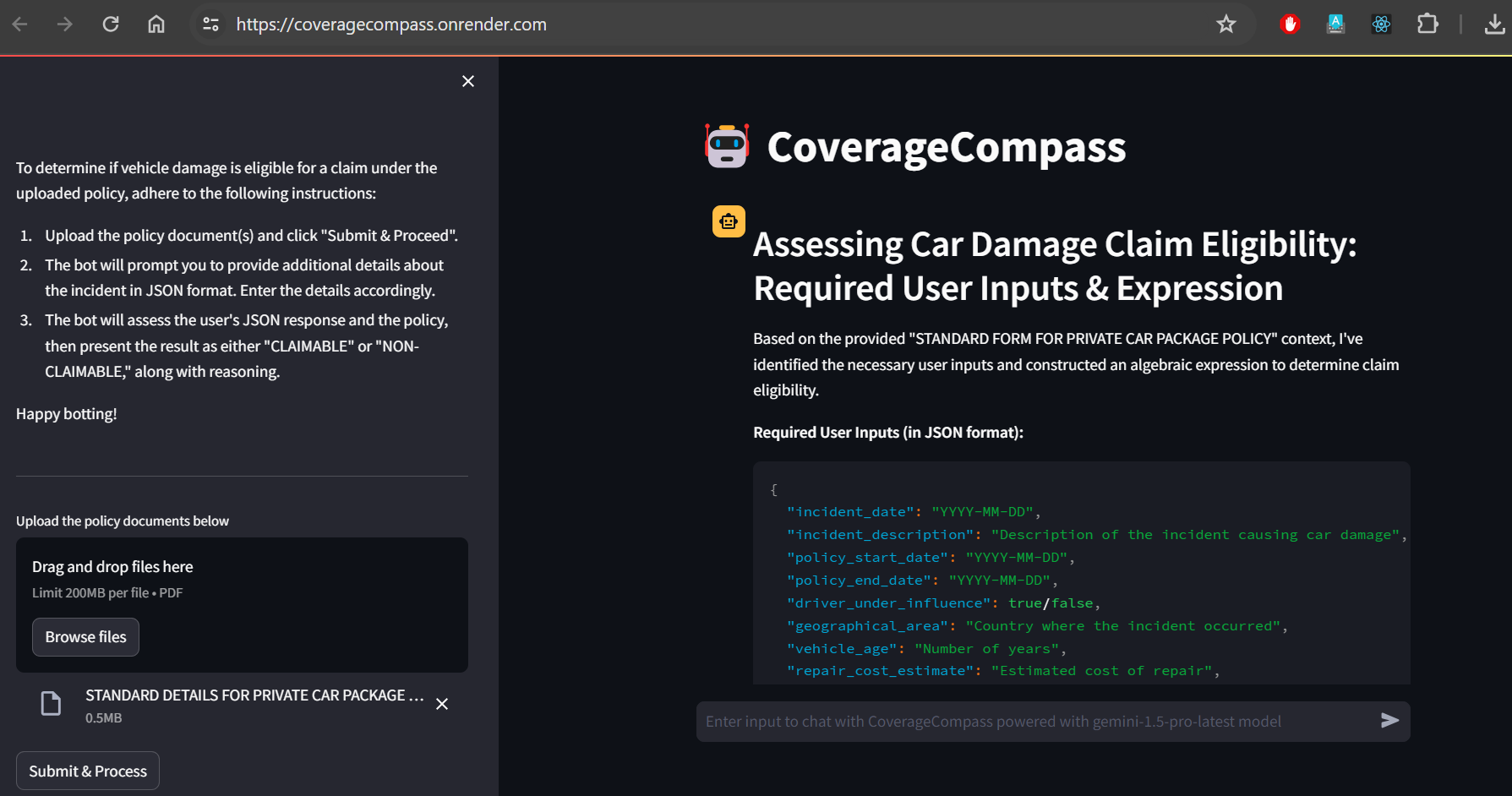Click the CoverageCompass robot logo

(x=727, y=146)
